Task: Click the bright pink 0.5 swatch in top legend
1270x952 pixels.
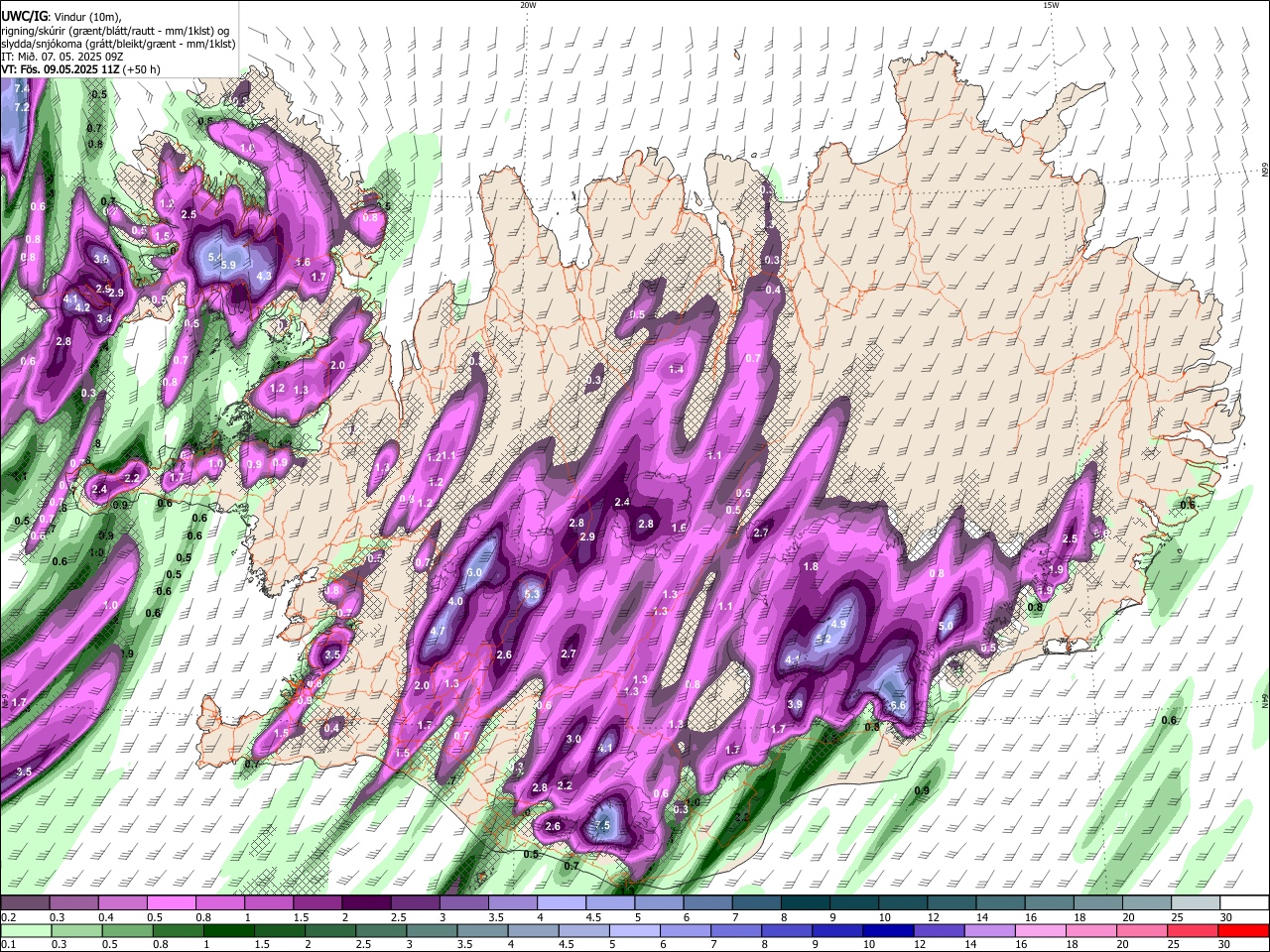Action: tap(171, 903)
